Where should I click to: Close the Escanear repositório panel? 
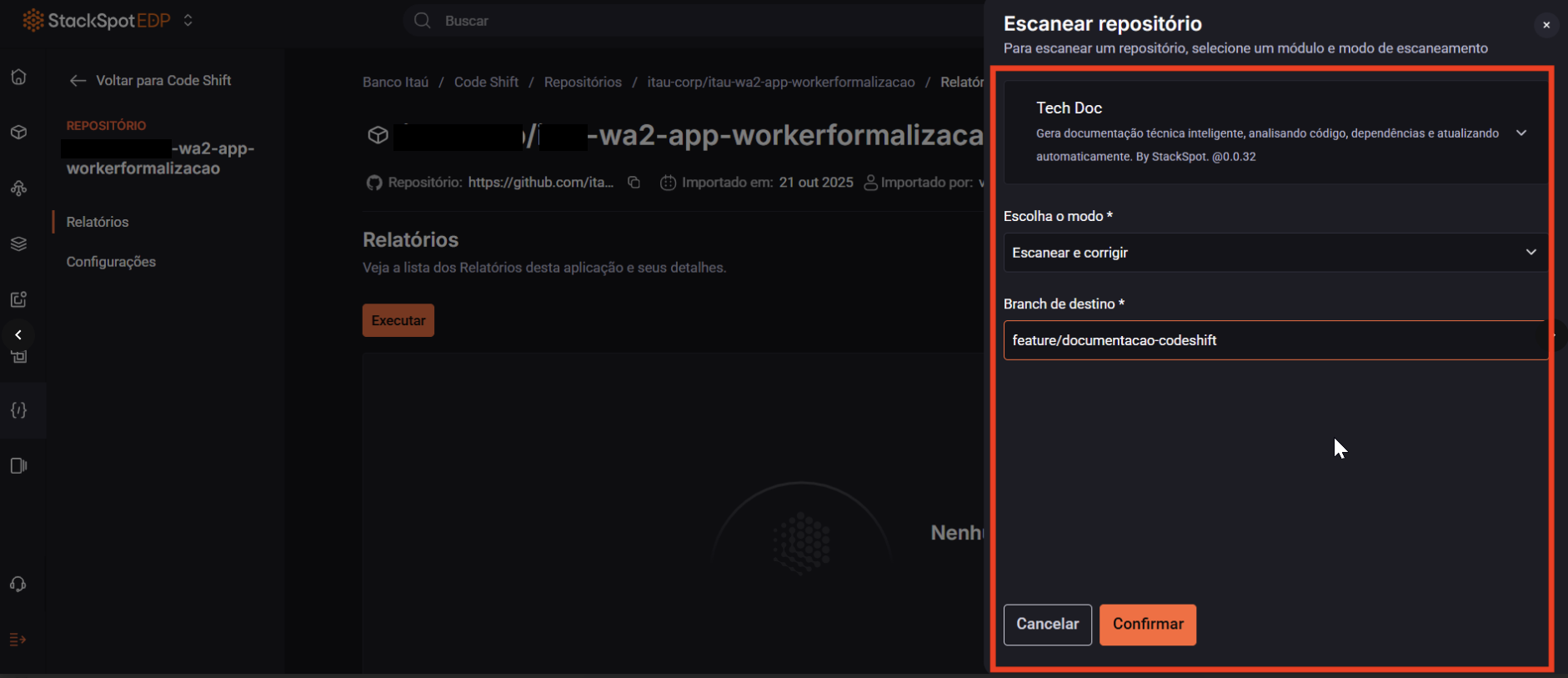point(1545,25)
